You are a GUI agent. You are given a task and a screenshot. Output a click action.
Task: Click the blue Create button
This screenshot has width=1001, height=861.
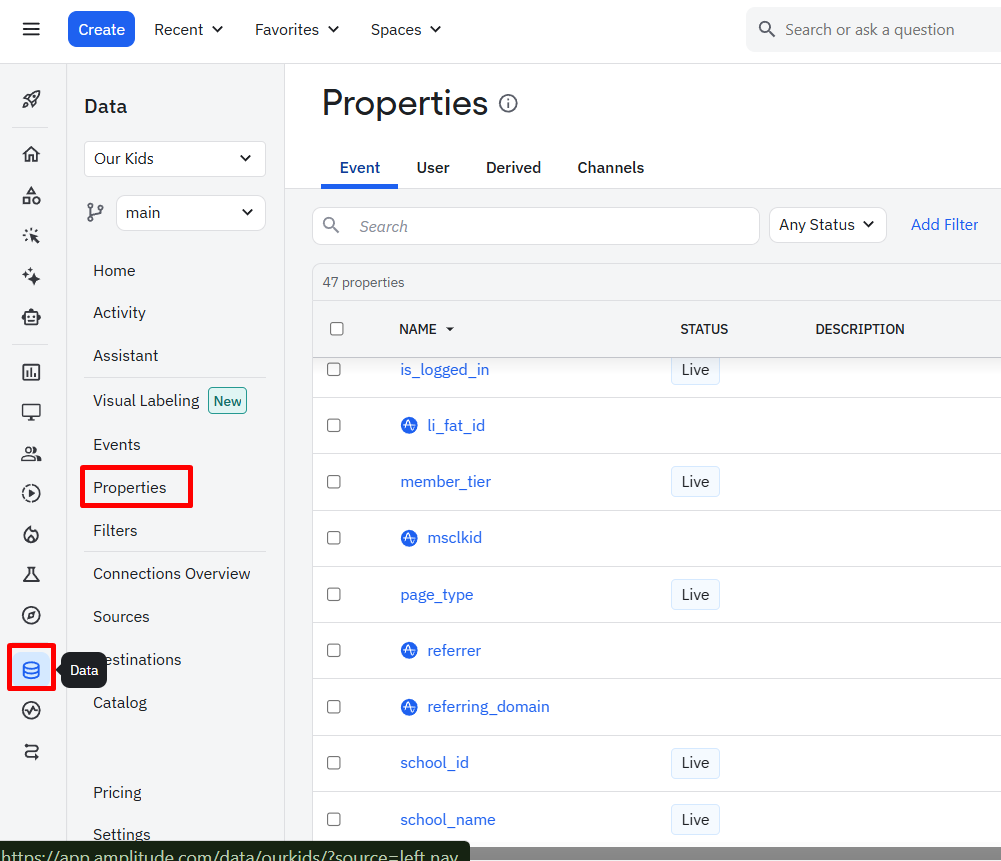(x=101, y=29)
